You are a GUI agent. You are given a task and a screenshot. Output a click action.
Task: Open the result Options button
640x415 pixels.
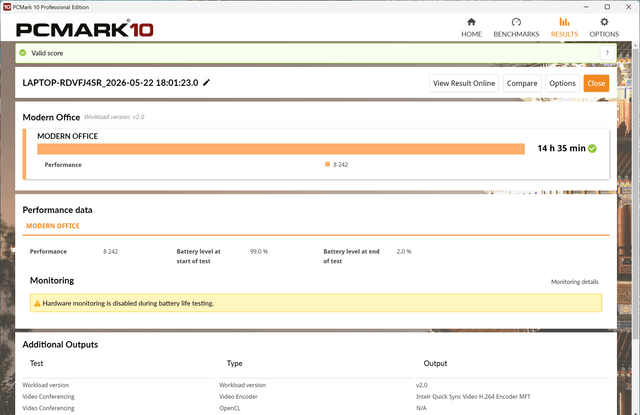tap(562, 83)
